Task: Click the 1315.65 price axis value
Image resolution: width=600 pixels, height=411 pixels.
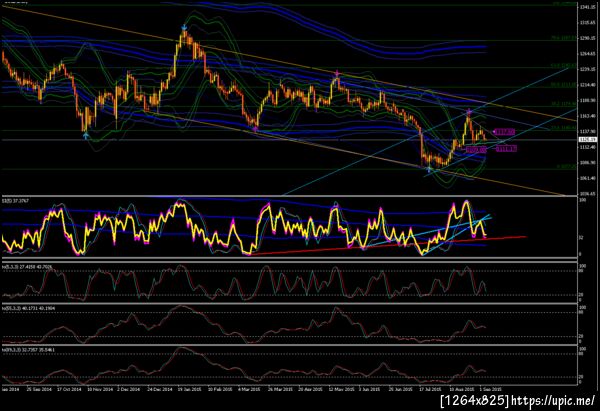Action: (x=589, y=23)
